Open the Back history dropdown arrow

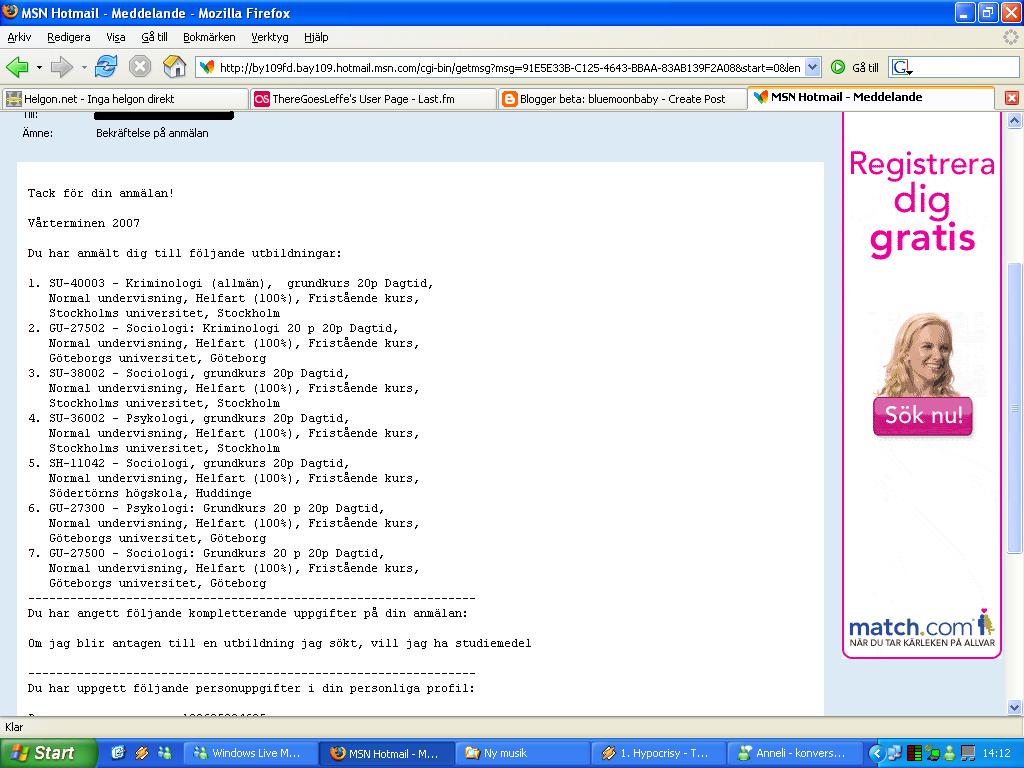click(39, 67)
